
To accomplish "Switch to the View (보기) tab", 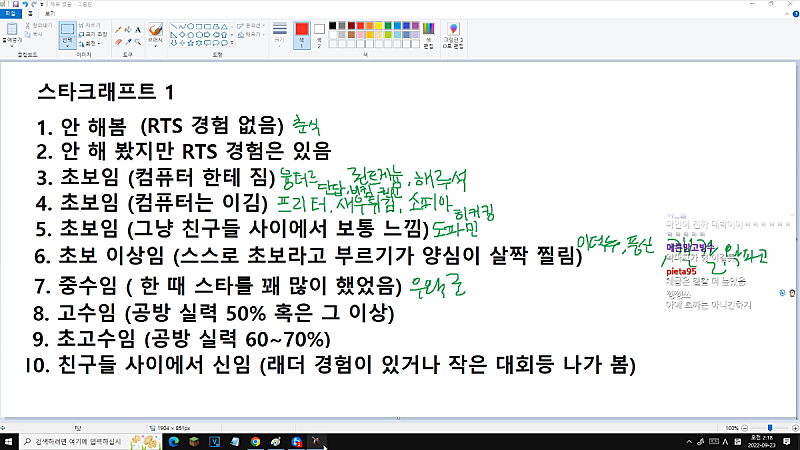I will coord(49,14).
